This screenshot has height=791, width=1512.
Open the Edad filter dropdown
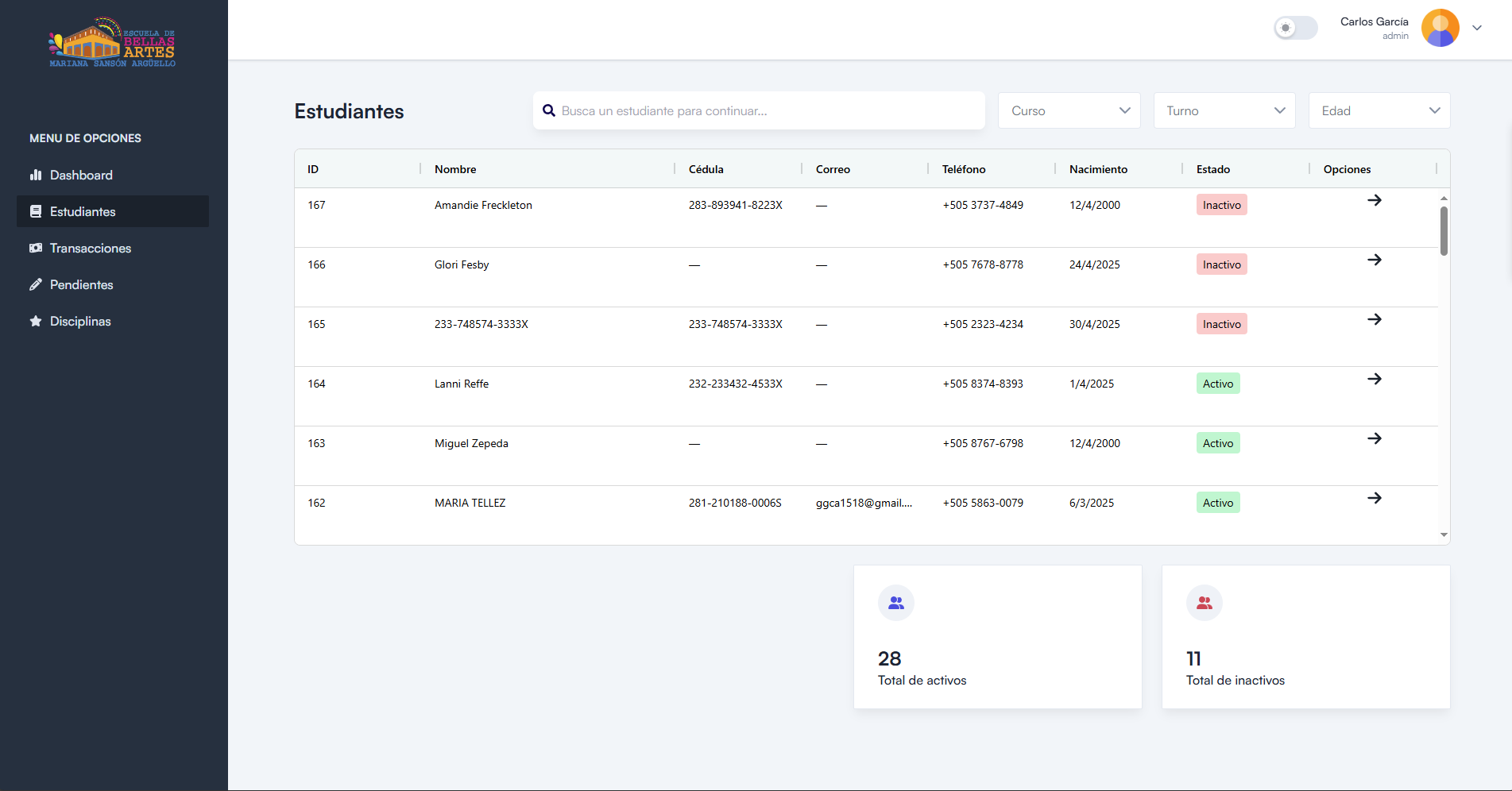[1379, 111]
